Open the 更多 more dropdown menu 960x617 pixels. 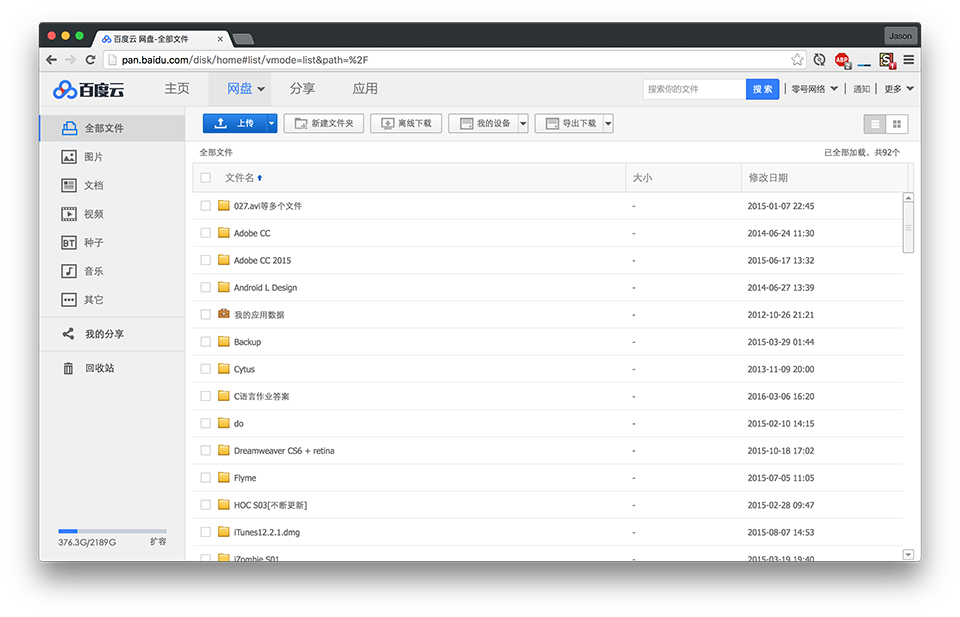point(899,89)
